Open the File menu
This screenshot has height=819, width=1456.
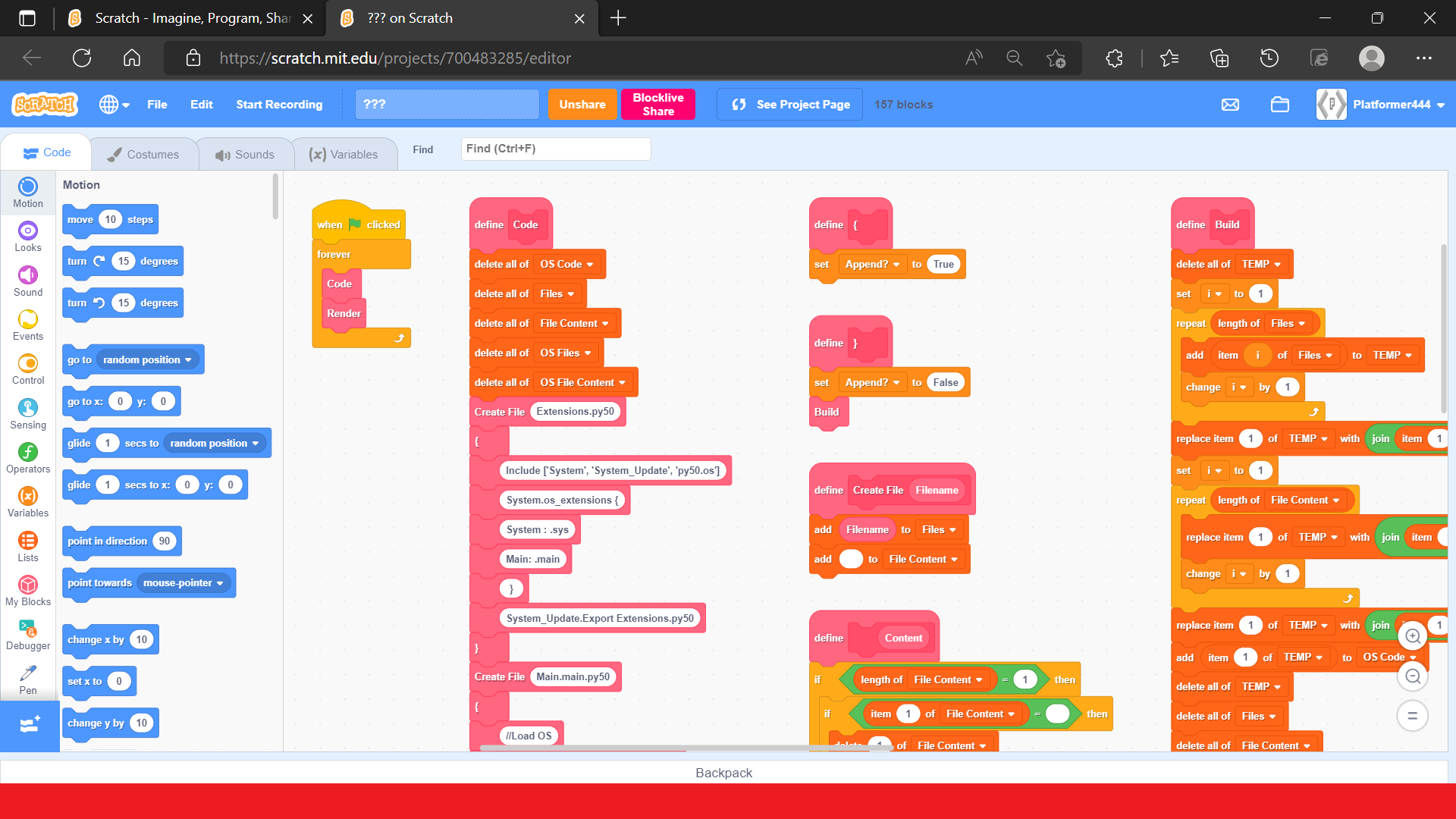(157, 105)
